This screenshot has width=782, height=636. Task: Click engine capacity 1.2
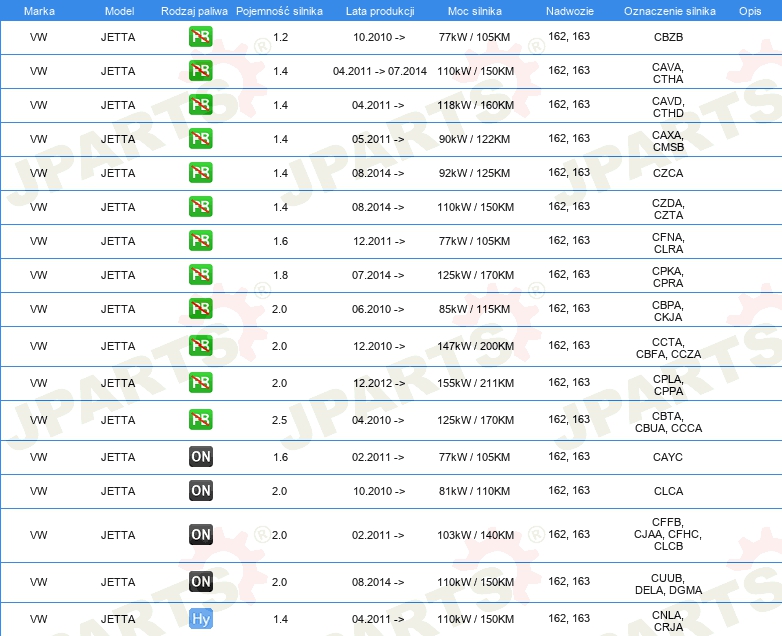point(280,37)
